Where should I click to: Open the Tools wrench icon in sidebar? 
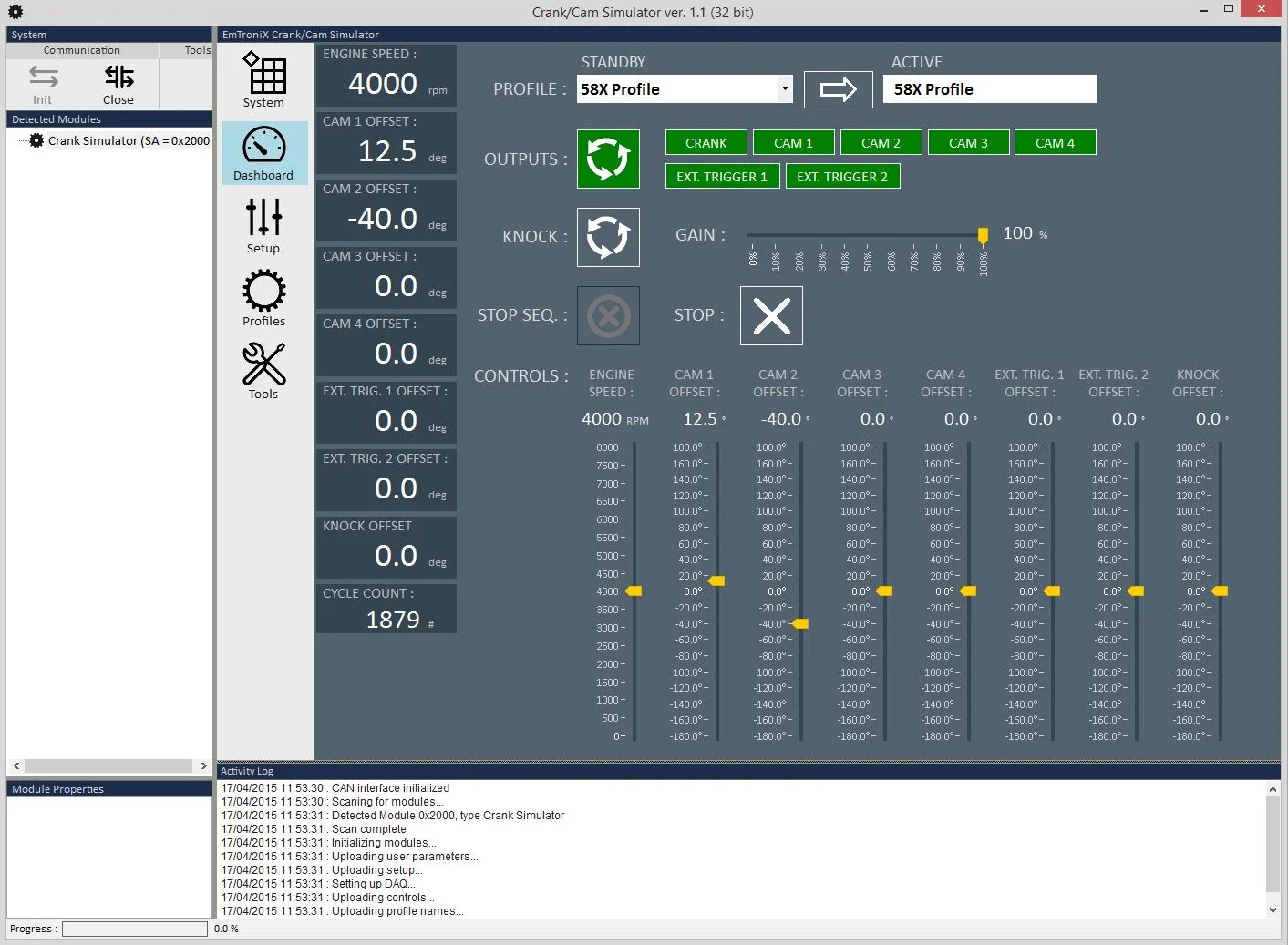pos(264,372)
